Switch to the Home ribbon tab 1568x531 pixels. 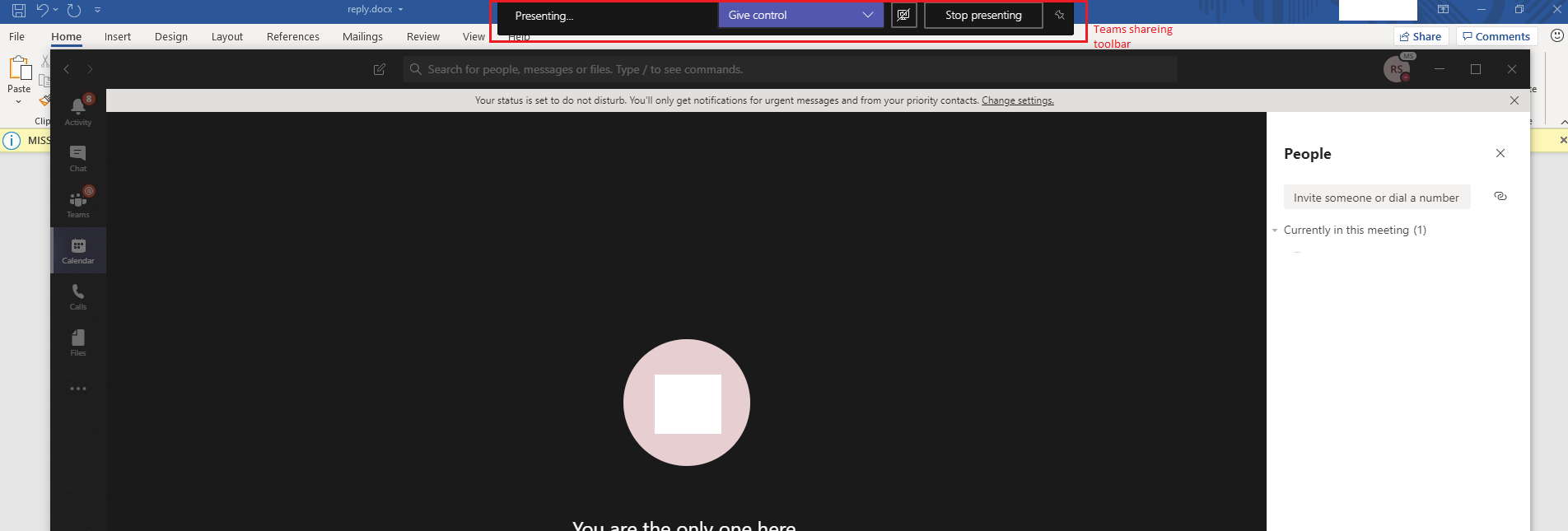pyautogui.click(x=66, y=37)
